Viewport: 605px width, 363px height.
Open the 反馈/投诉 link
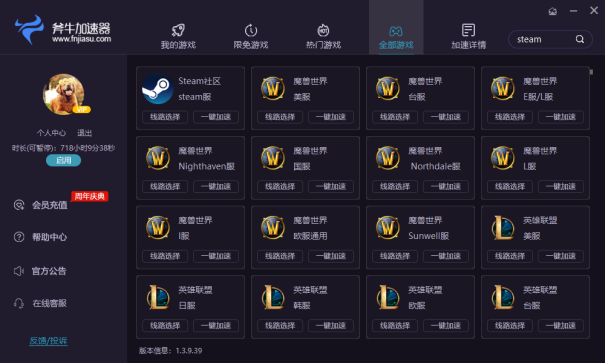tap(48, 341)
